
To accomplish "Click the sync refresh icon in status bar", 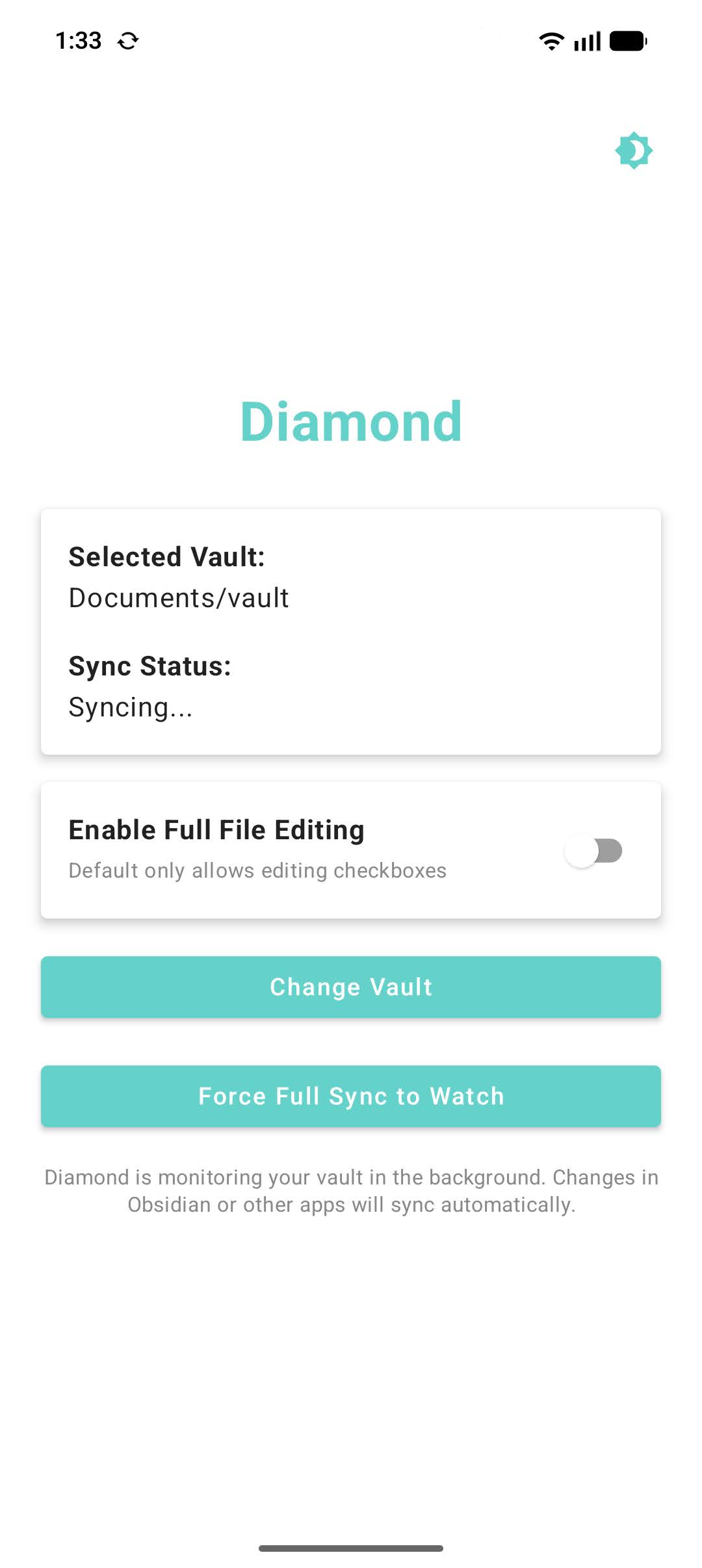I will pos(127,40).
